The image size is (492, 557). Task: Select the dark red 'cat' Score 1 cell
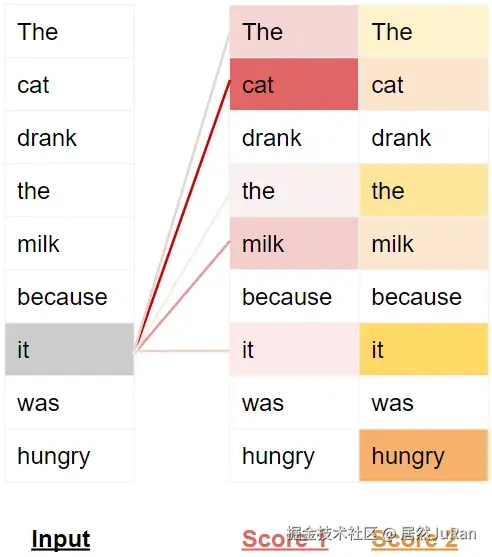294,84
